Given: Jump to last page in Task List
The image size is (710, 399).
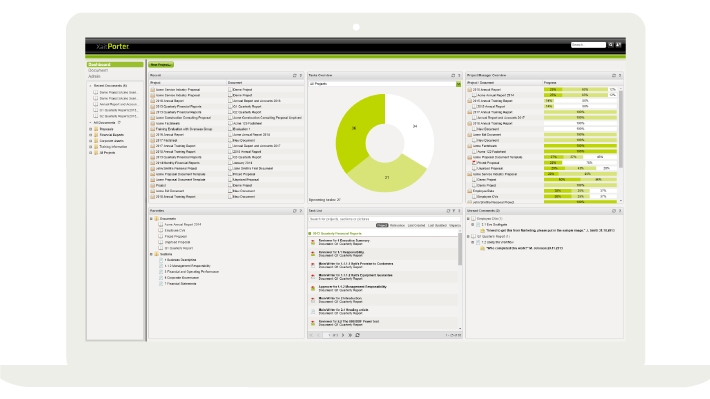Looking at the screenshot, I should pyautogui.click(x=350, y=335).
